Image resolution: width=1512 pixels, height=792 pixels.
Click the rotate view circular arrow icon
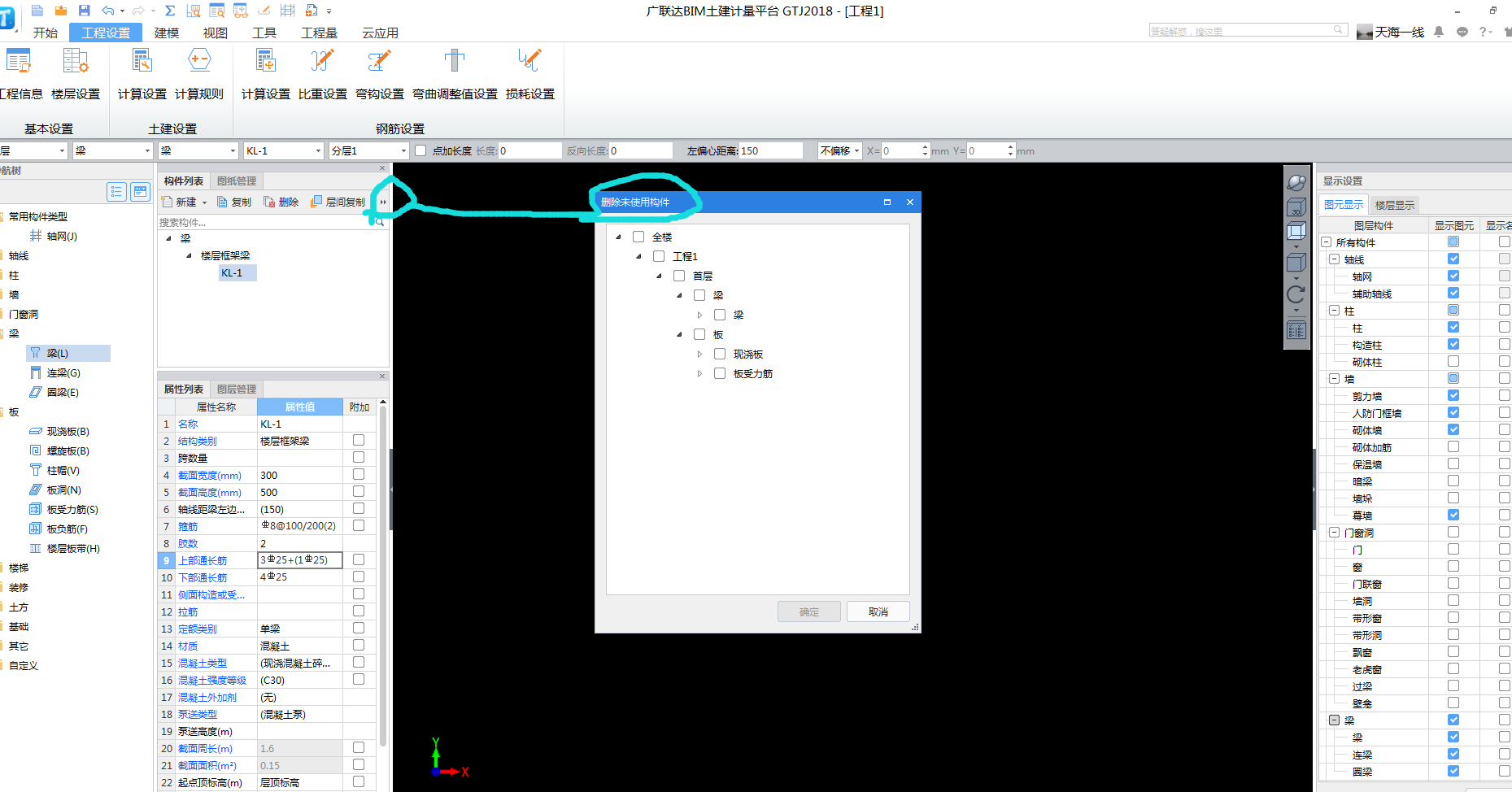point(1296,294)
